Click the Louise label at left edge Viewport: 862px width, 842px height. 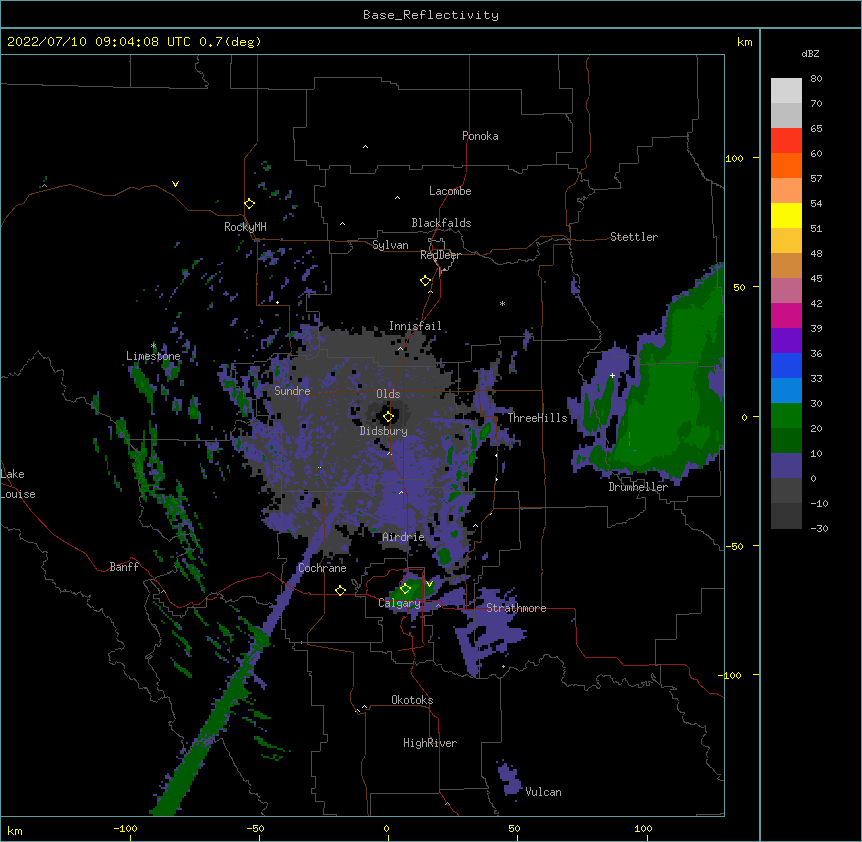(18, 494)
